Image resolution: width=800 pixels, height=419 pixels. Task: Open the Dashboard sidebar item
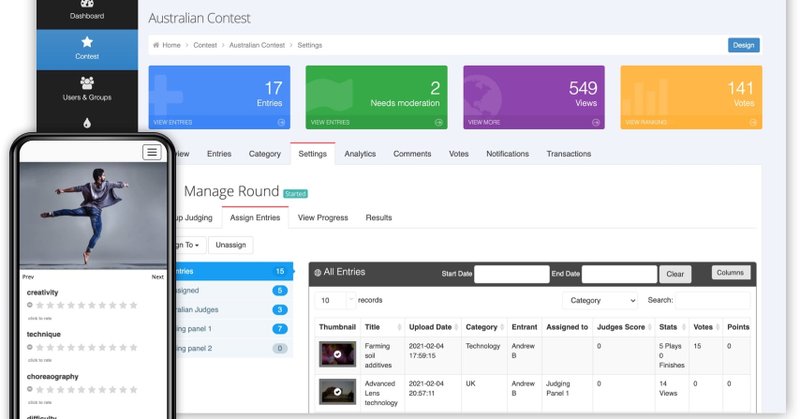click(x=87, y=11)
